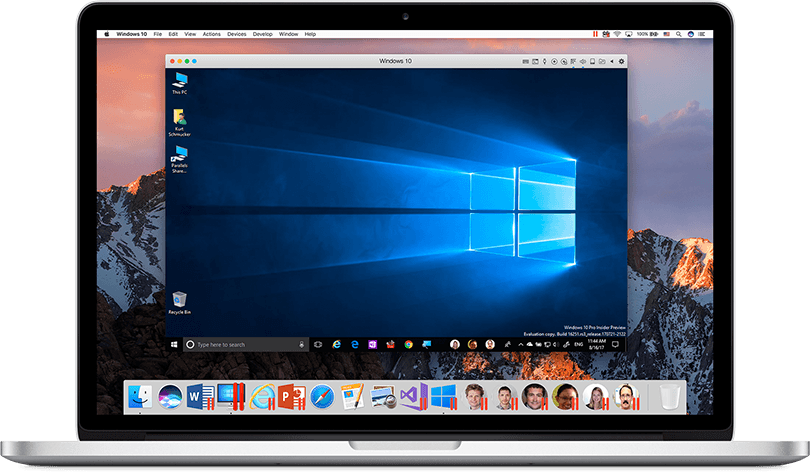Open the Window menu in menu bar
810x473 pixels.
click(x=288, y=34)
